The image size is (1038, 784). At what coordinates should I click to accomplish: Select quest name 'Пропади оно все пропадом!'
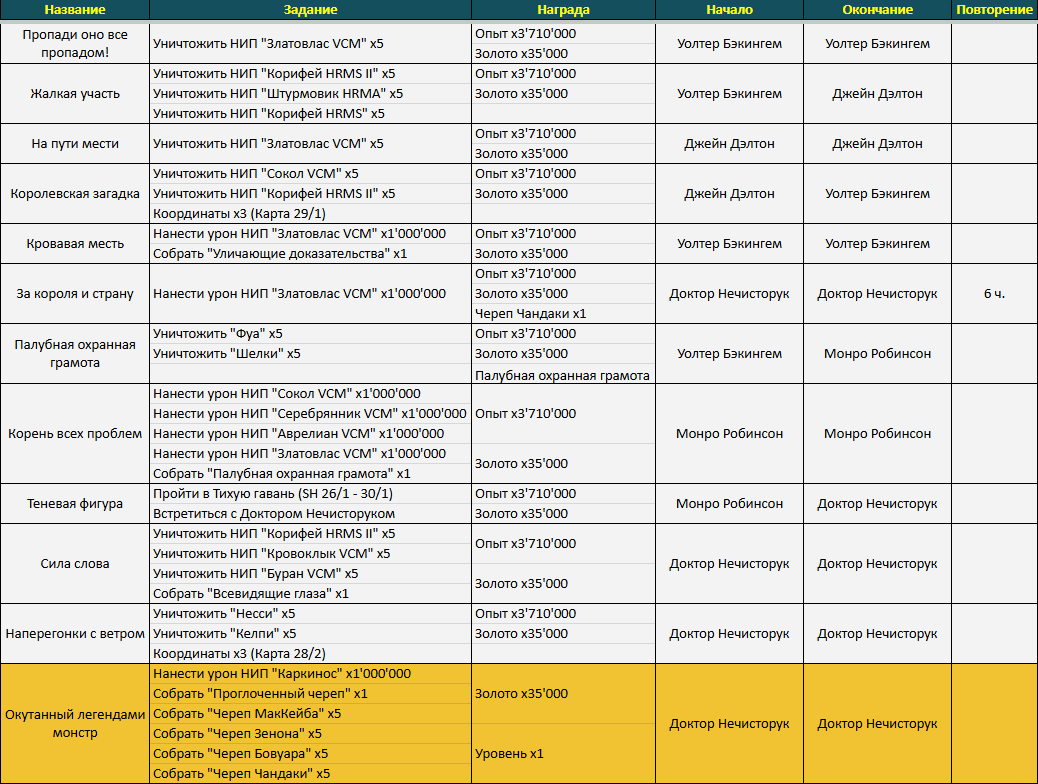75,43
